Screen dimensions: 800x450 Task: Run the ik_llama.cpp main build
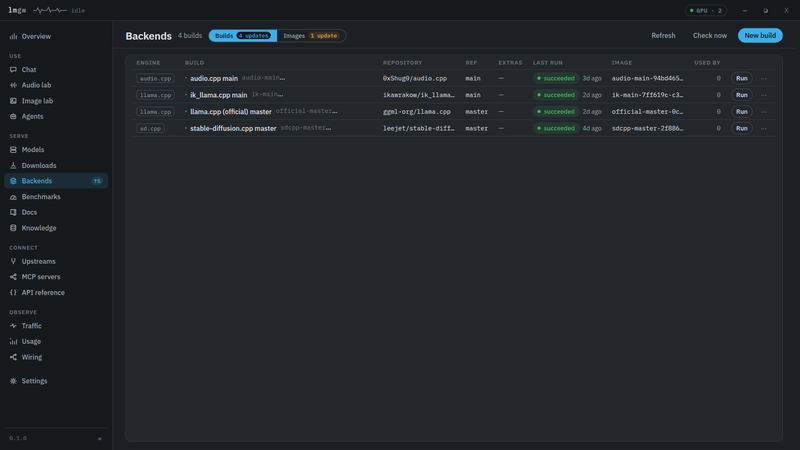(x=741, y=95)
